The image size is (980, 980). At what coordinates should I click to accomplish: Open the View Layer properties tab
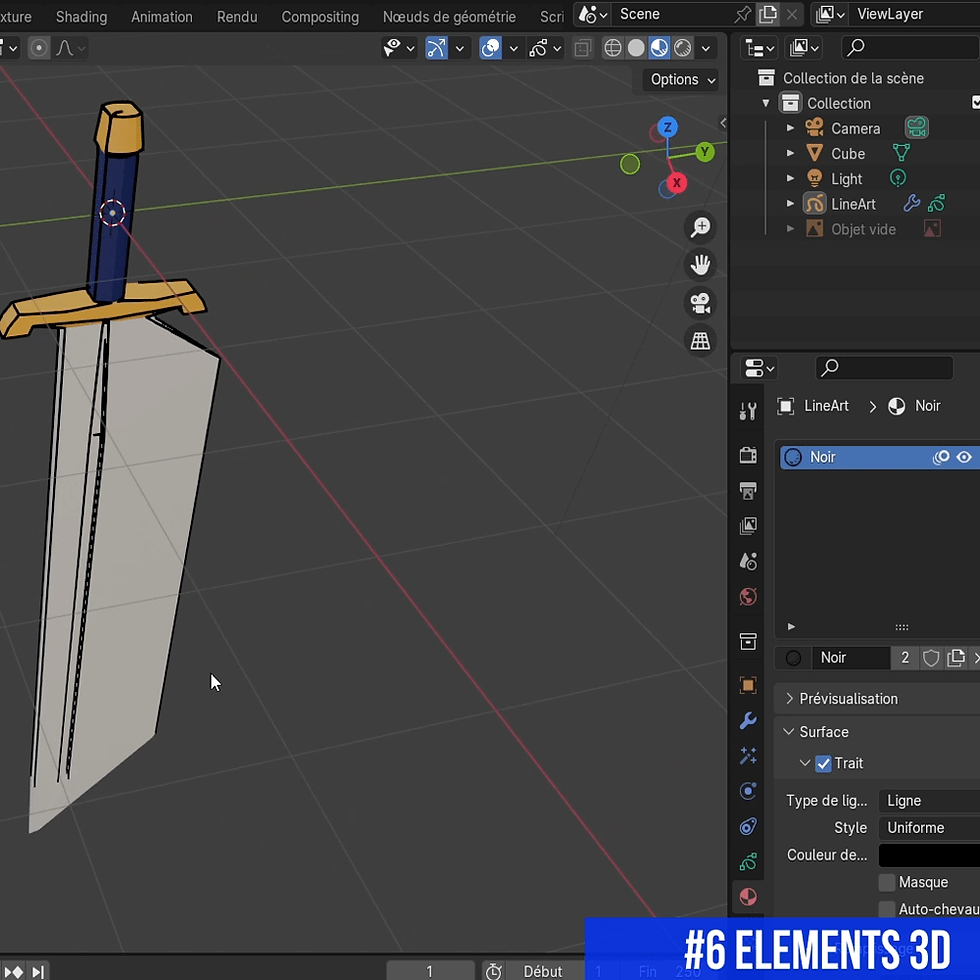[x=748, y=526]
